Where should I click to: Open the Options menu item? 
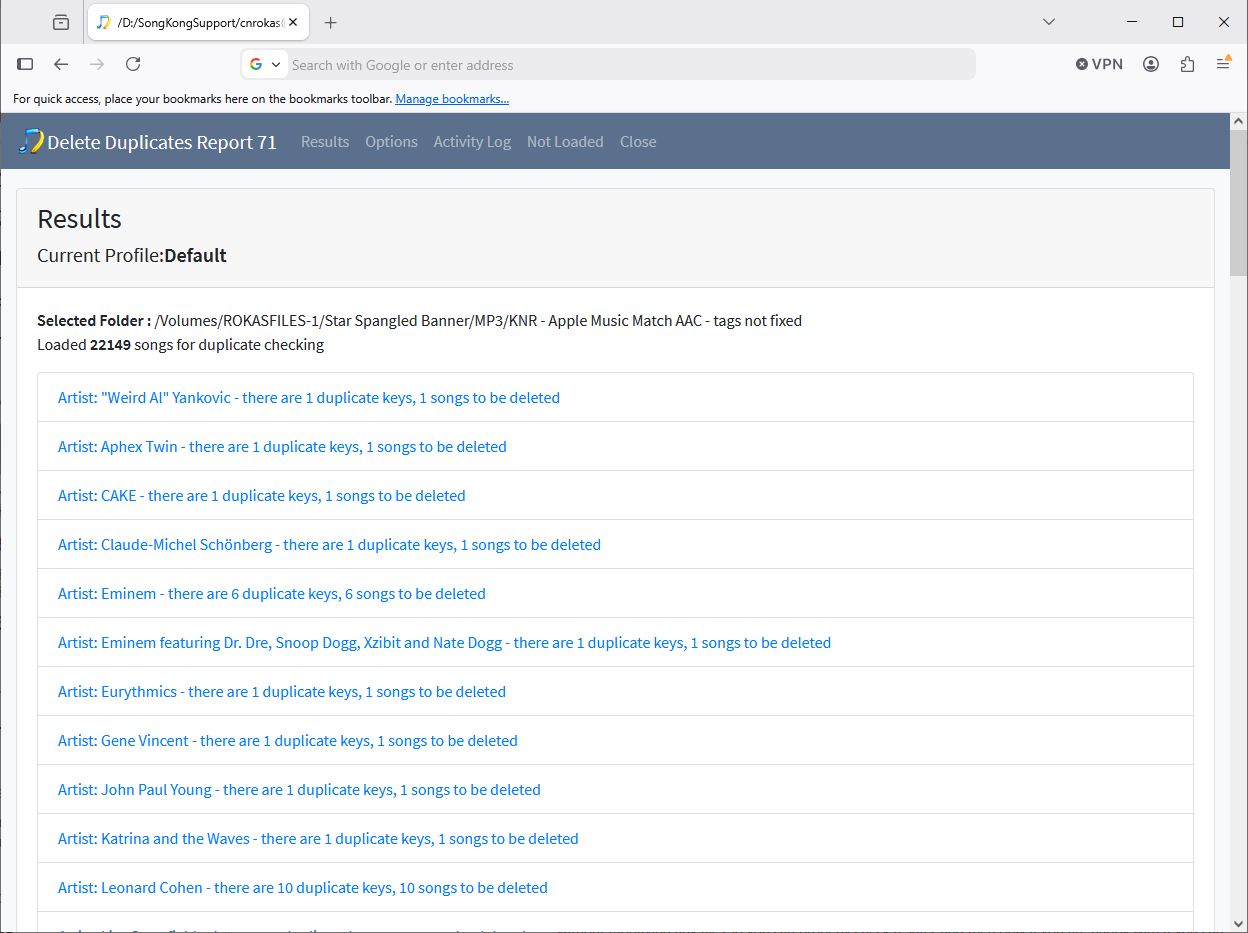coord(391,142)
